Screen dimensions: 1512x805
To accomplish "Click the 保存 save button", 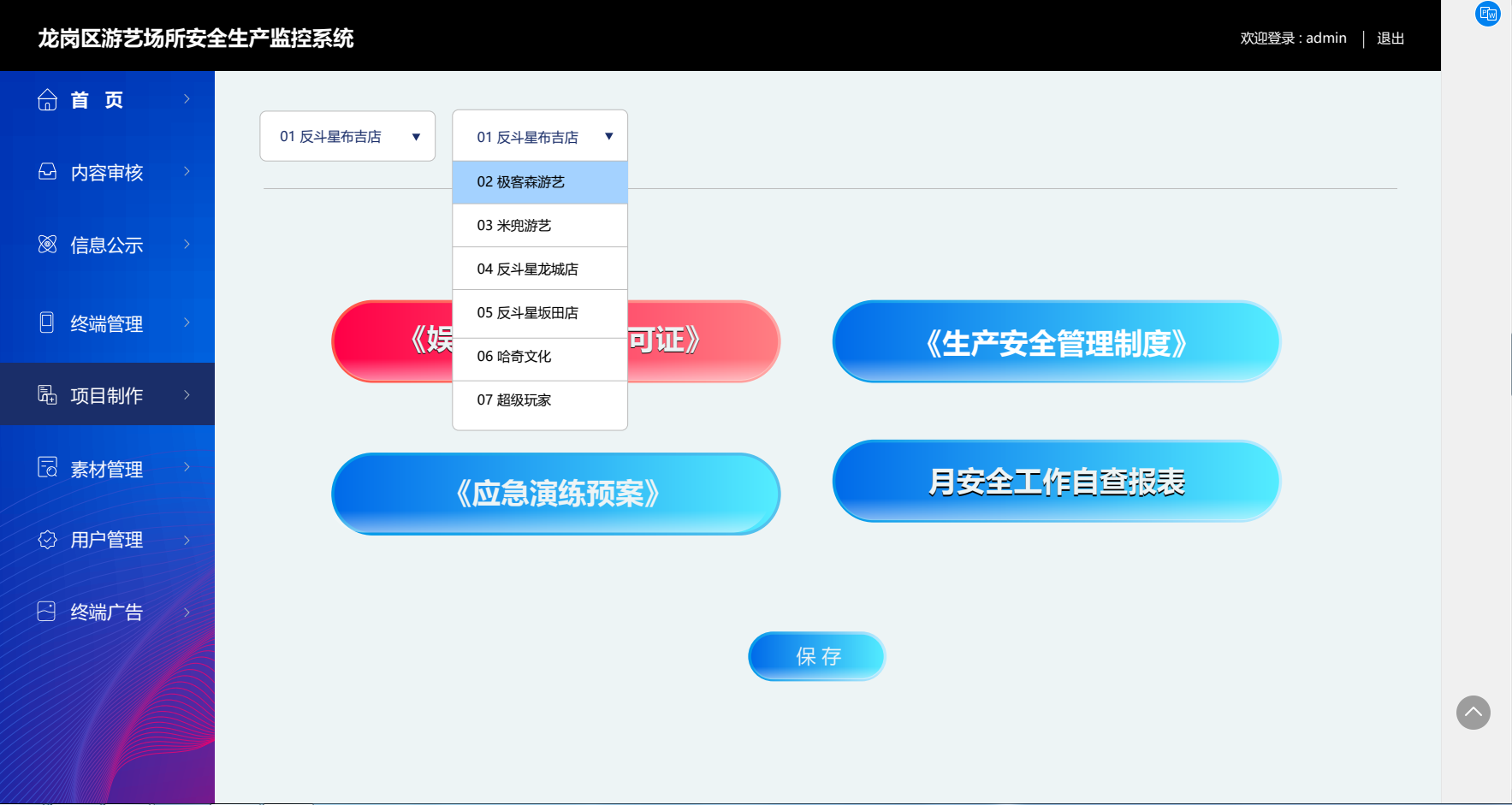I will pyautogui.click(x=817, y=656).
